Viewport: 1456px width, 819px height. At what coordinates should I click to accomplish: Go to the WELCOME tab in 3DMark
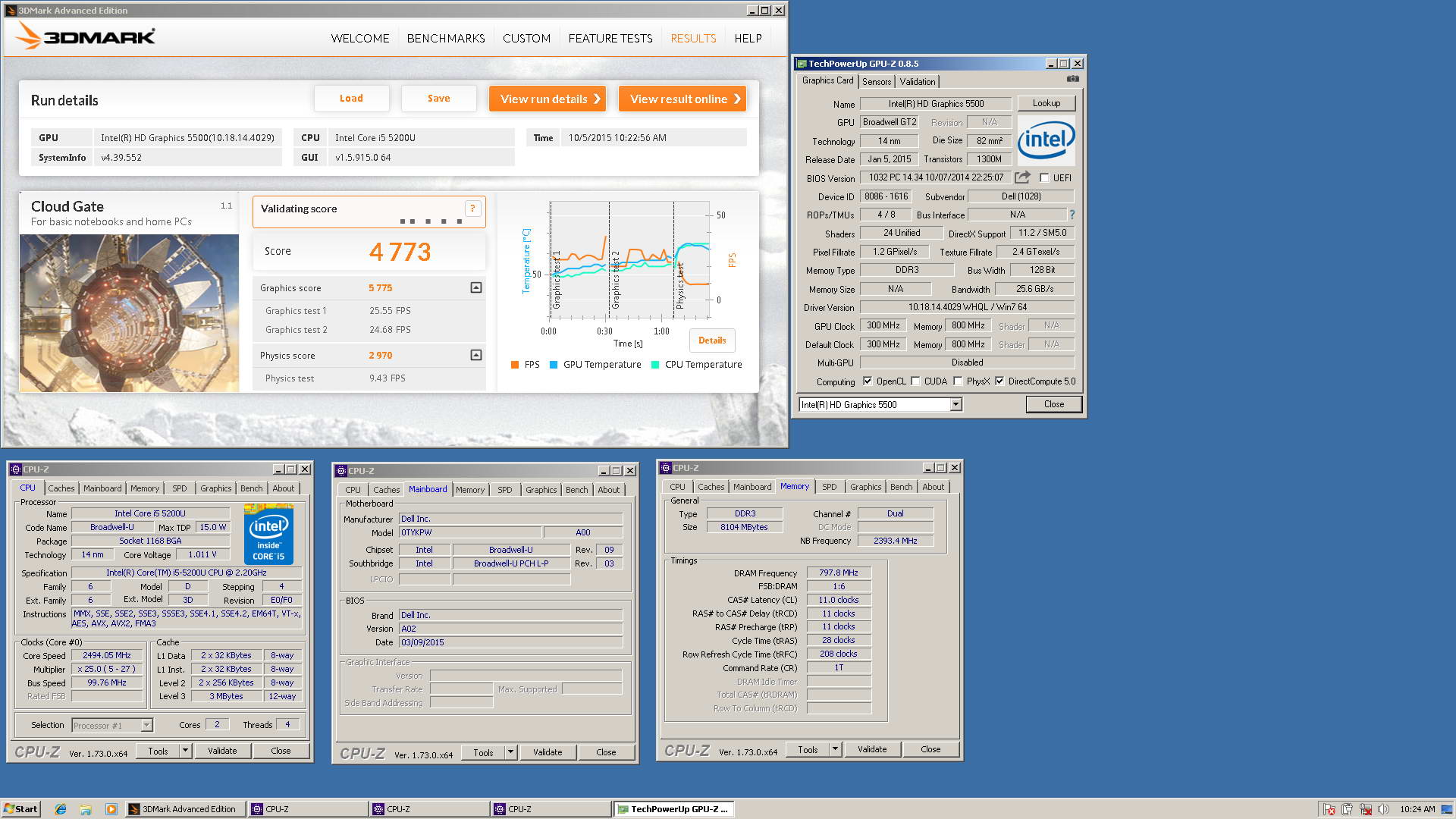point(359,38)
